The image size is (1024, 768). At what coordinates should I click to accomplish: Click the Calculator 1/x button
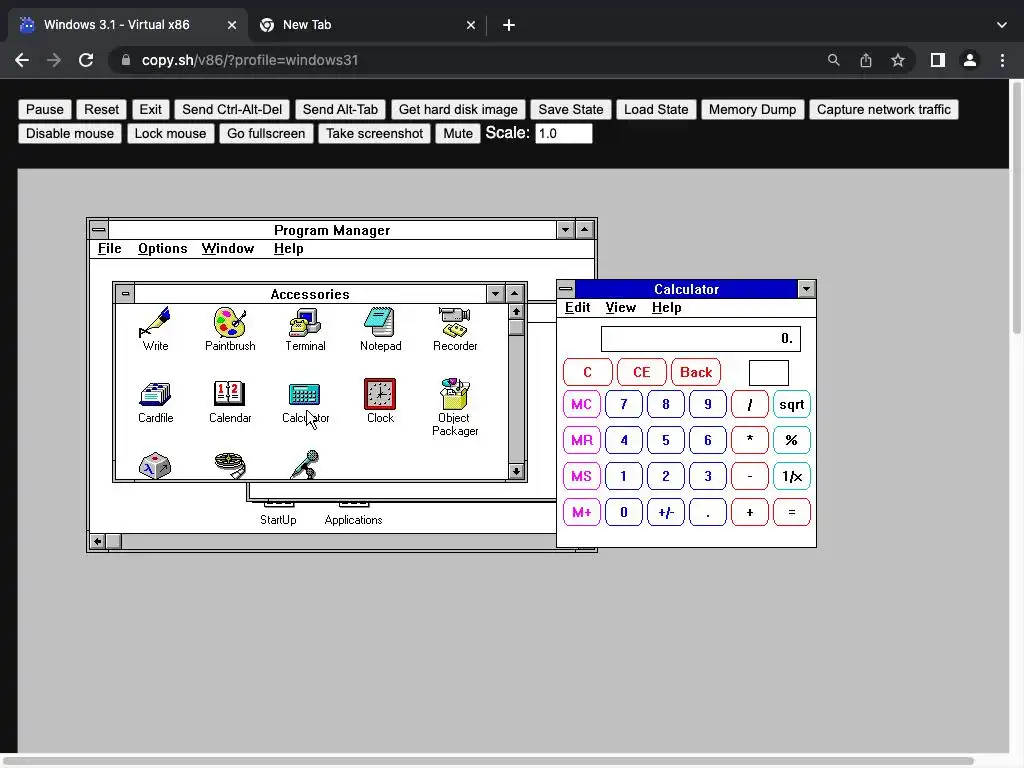pyautogui.click(x=792, y=476)
